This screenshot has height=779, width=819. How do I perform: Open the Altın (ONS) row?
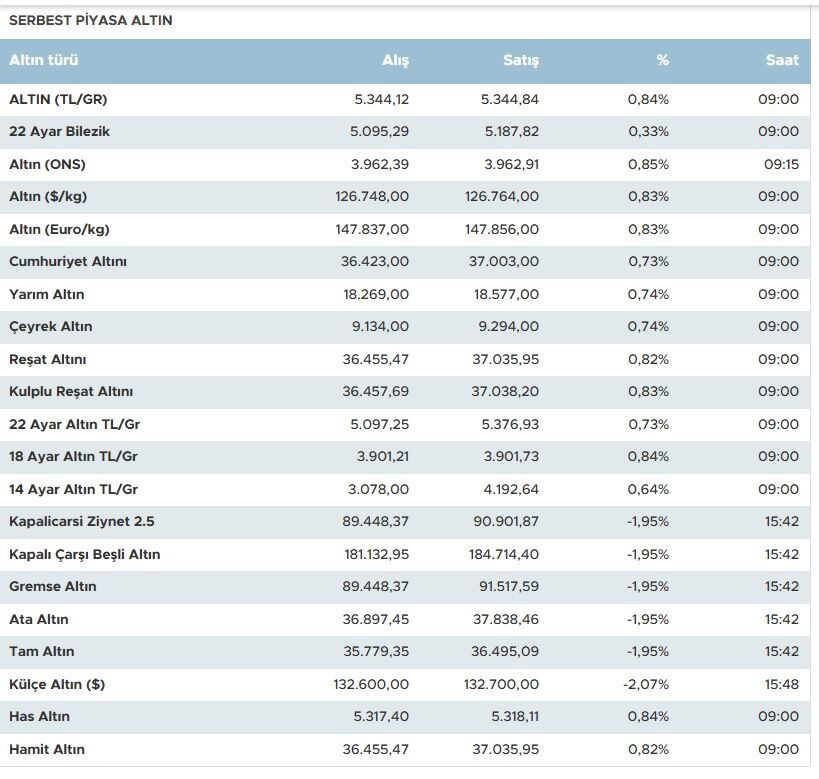[405, 165]
